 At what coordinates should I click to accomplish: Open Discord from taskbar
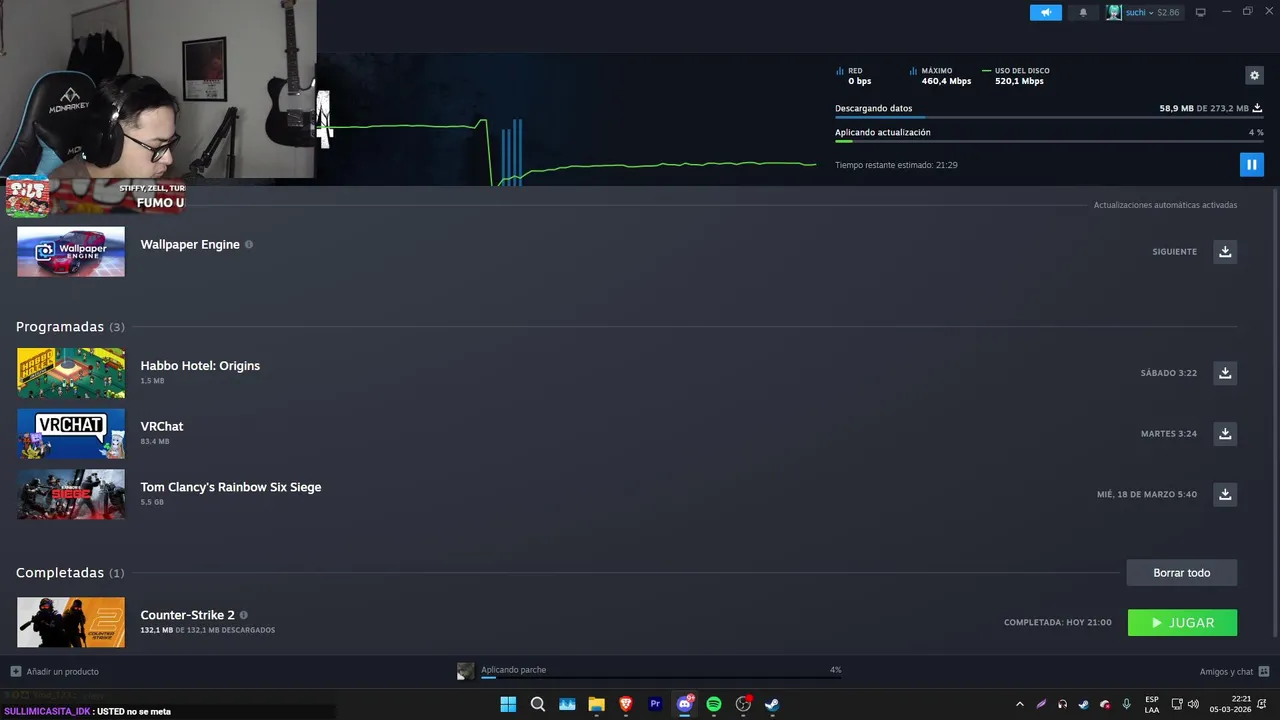coord(685,704)
